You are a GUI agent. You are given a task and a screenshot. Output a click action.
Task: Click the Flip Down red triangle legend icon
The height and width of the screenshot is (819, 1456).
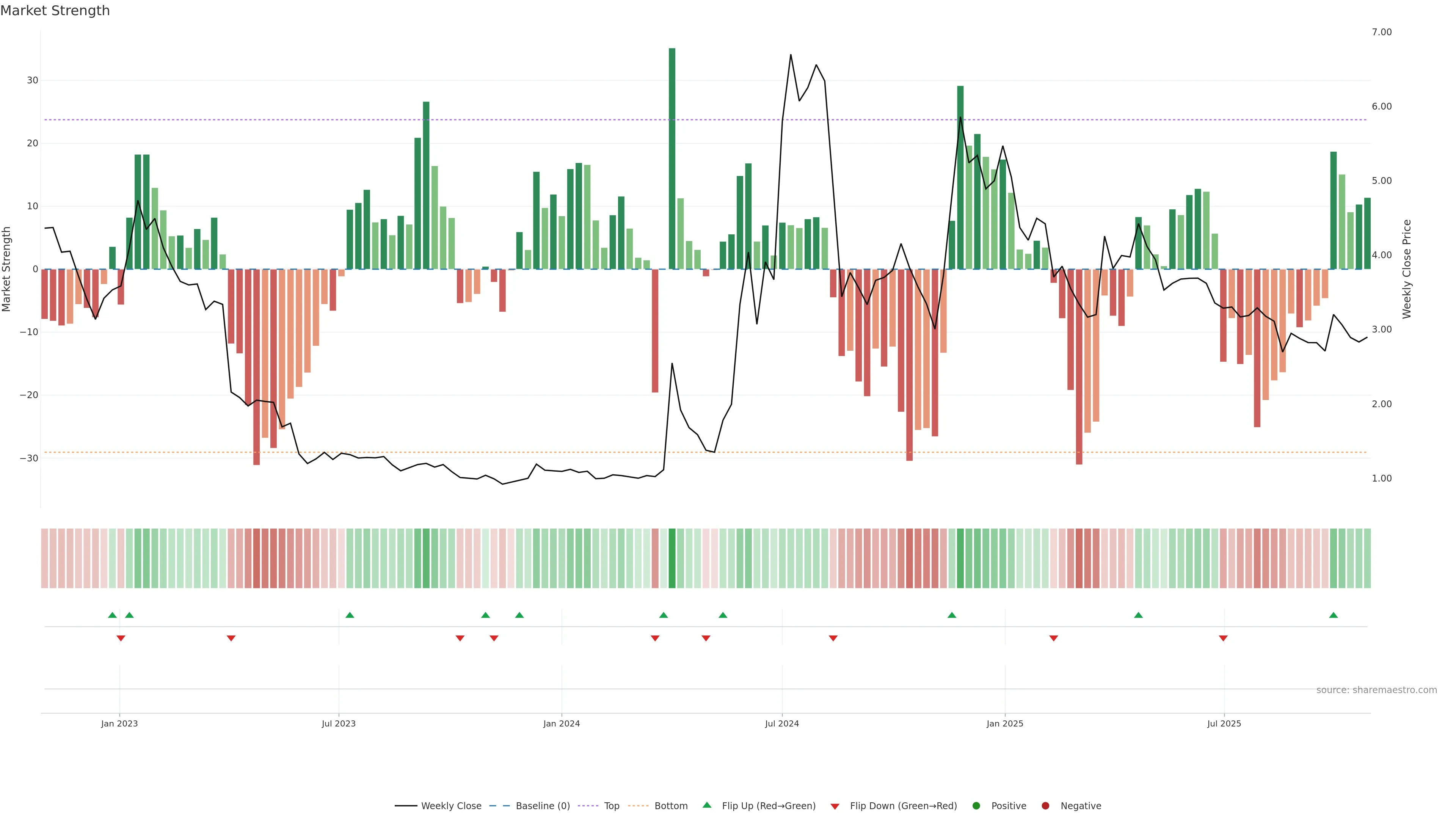835,806
